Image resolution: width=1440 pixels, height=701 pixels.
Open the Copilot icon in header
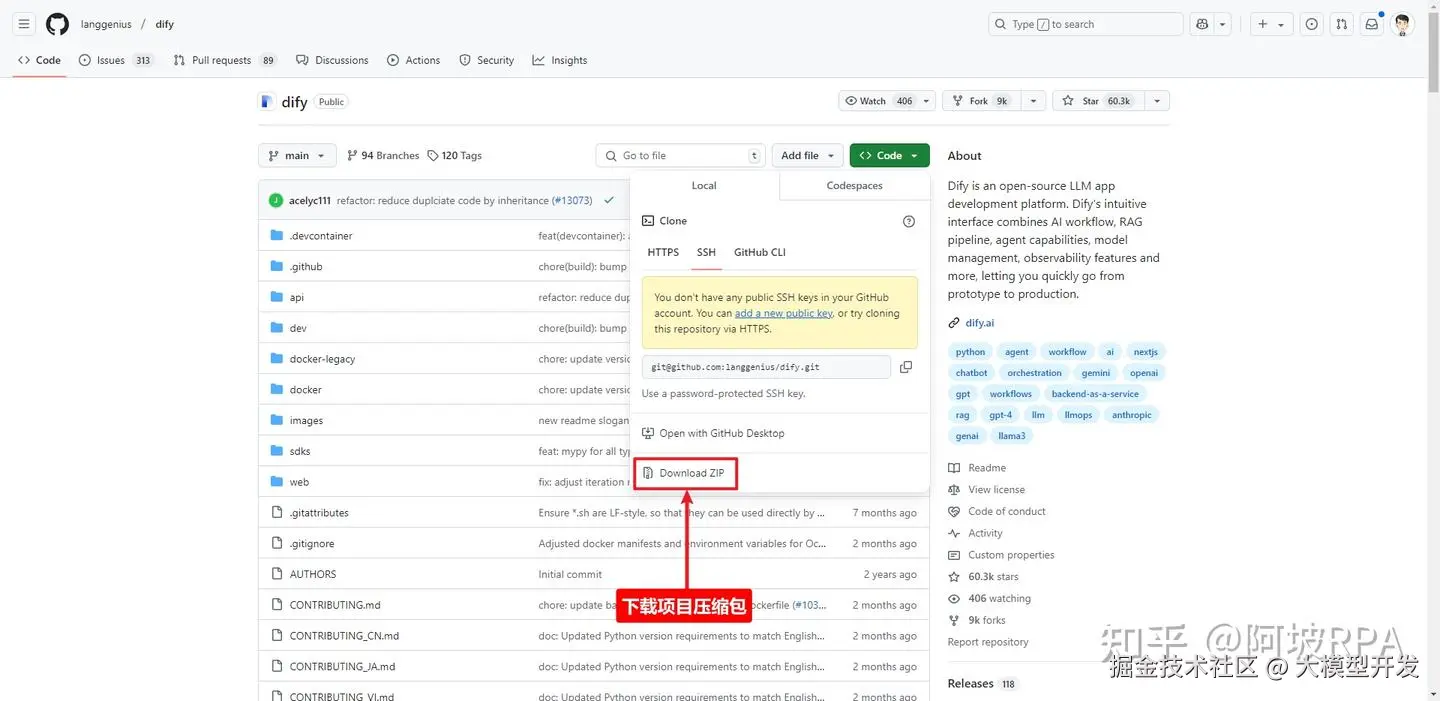click(x=1202, y=24)
